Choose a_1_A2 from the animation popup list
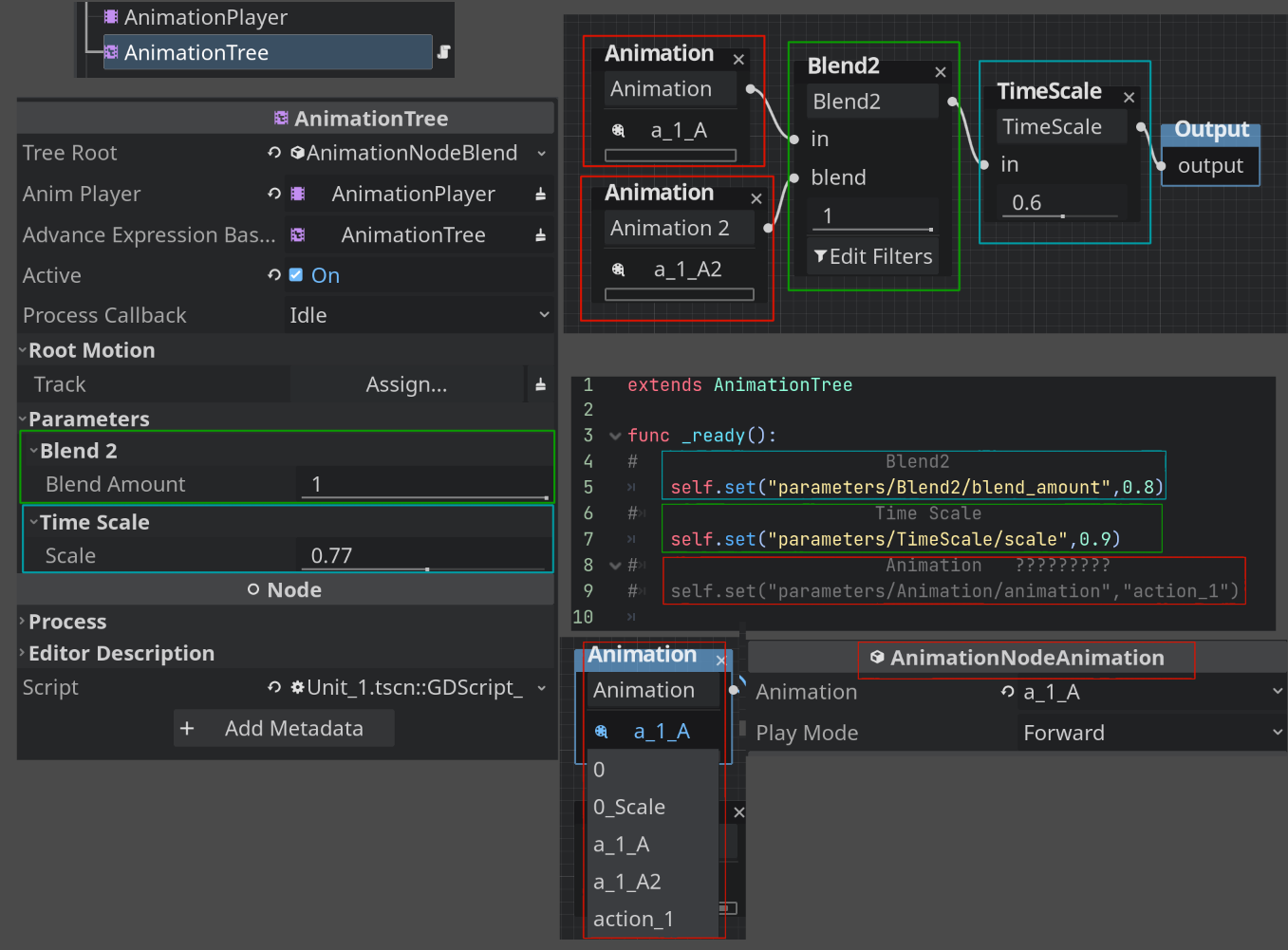1288x950 pixels. 653,882
